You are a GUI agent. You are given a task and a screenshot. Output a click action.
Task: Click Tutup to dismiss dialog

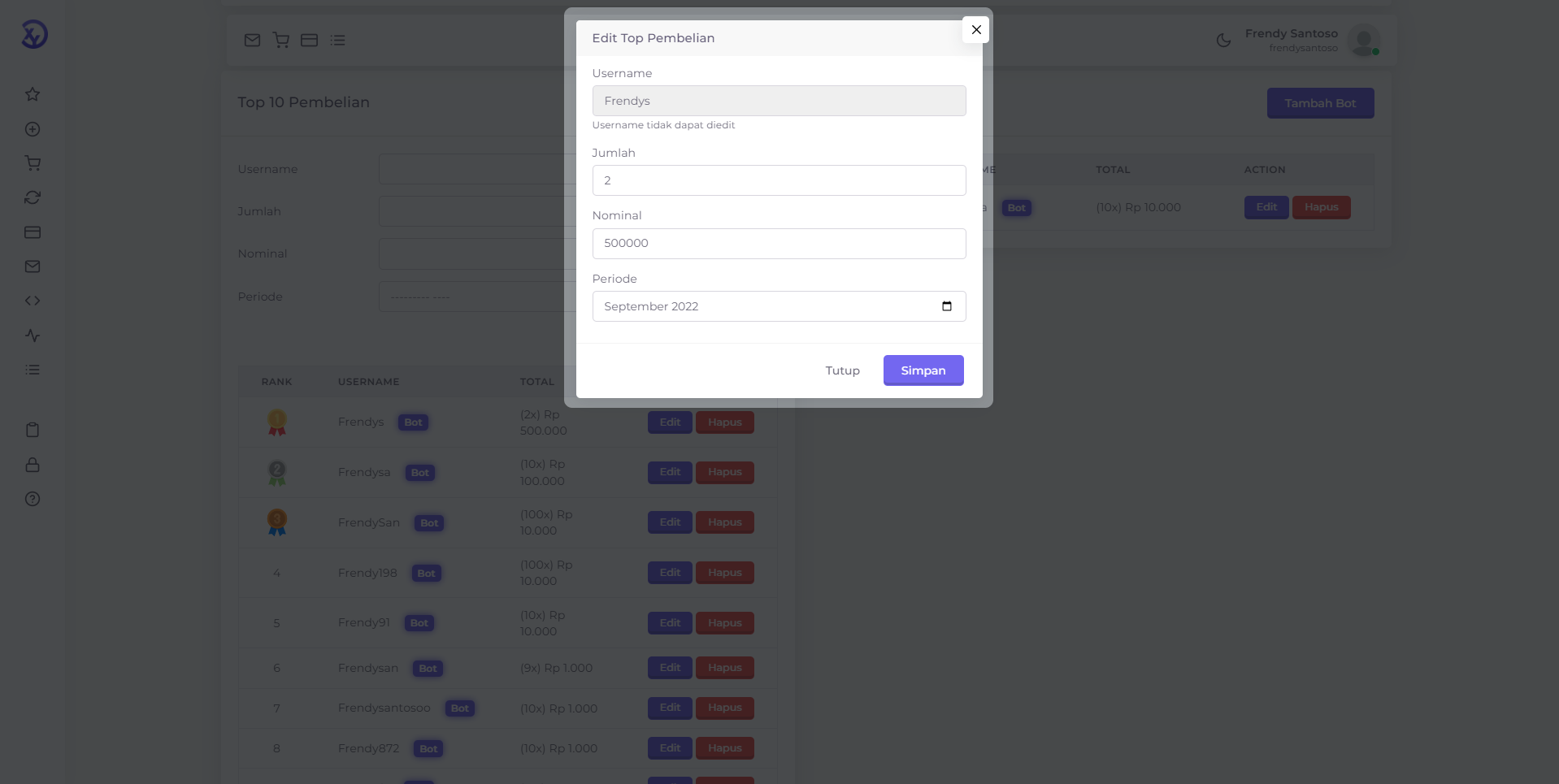pyautogui.click(x=842, y=370)
